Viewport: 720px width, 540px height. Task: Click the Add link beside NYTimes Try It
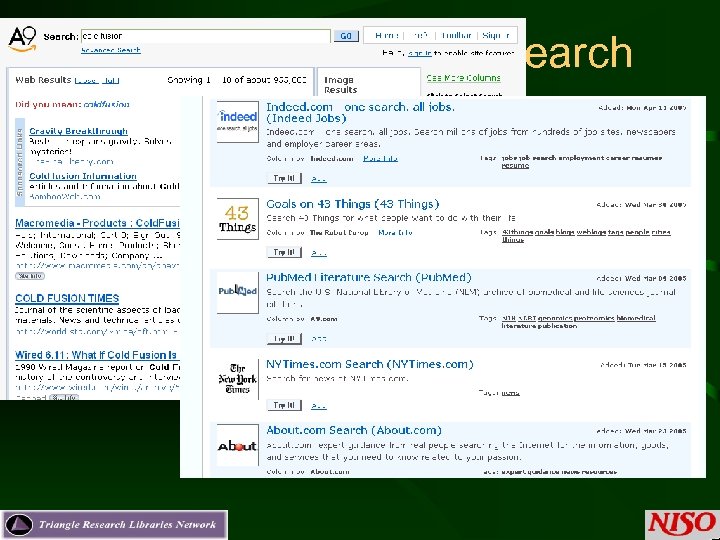pyautogui.click(x=319, y=406)
